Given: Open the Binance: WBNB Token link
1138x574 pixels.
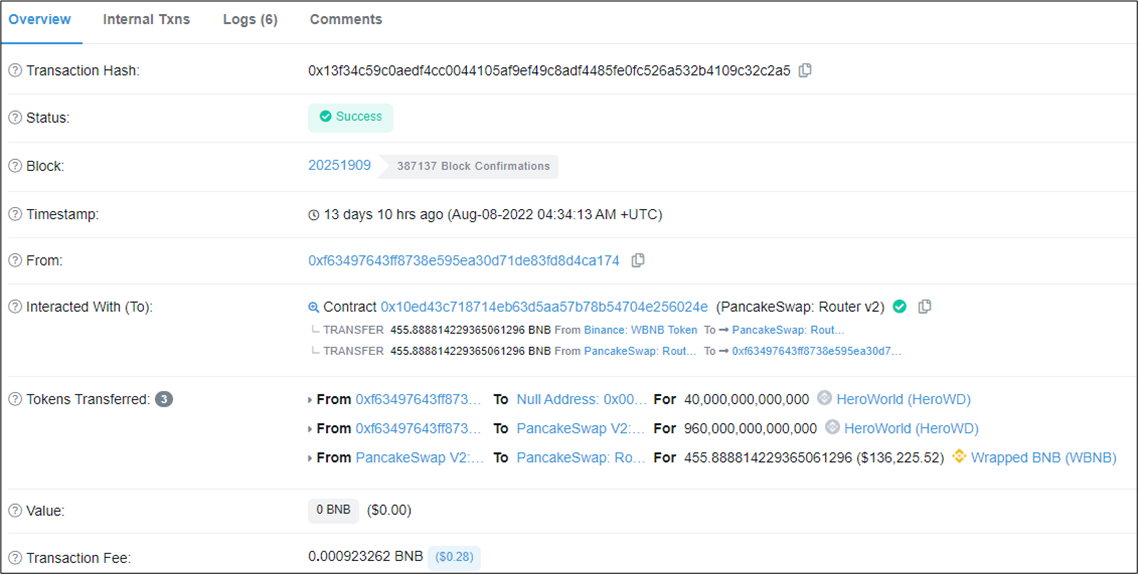Looking at the screenshot, I should (641, 330).
